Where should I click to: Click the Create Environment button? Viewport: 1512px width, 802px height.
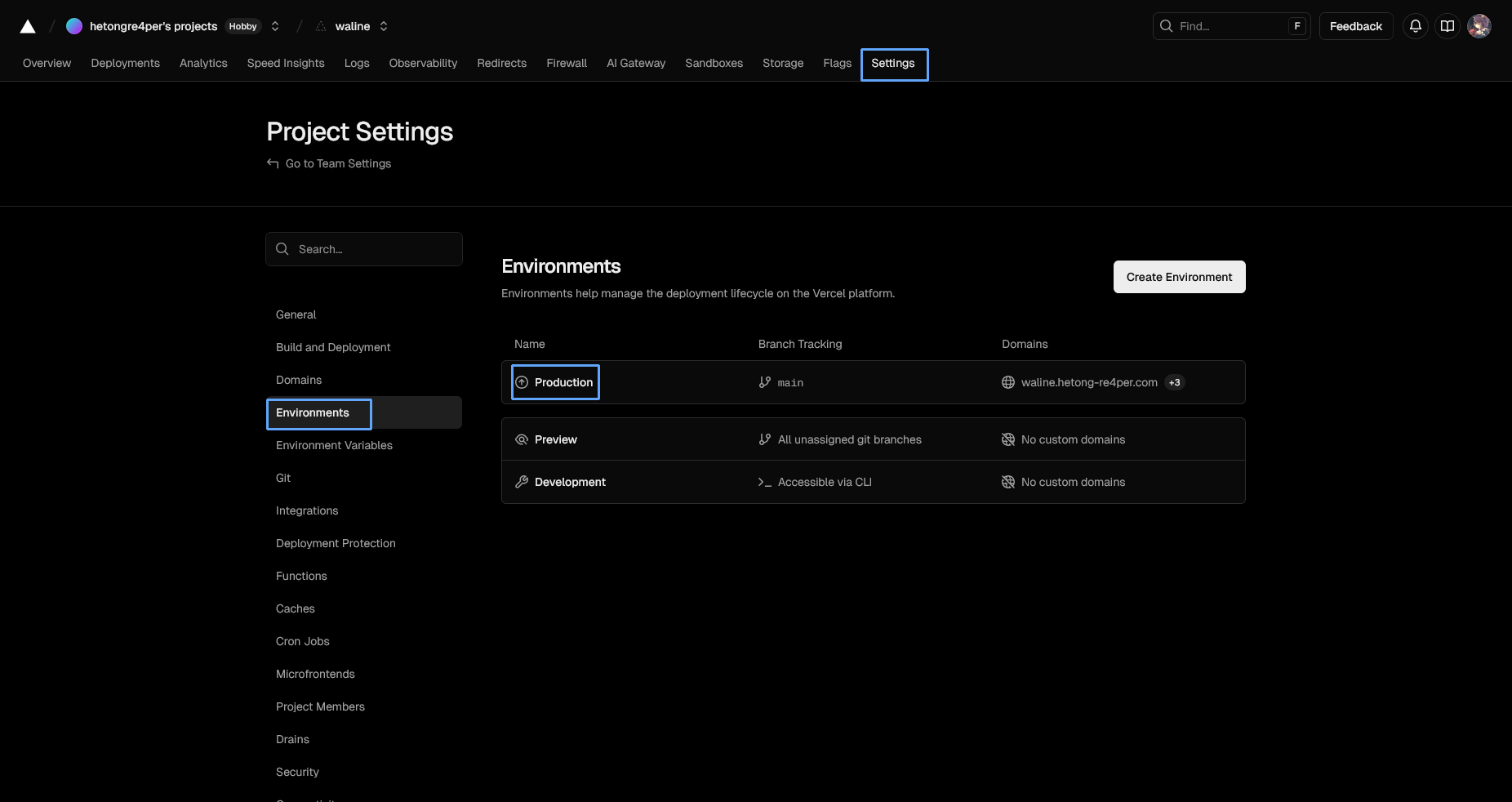coord(1179,277)
